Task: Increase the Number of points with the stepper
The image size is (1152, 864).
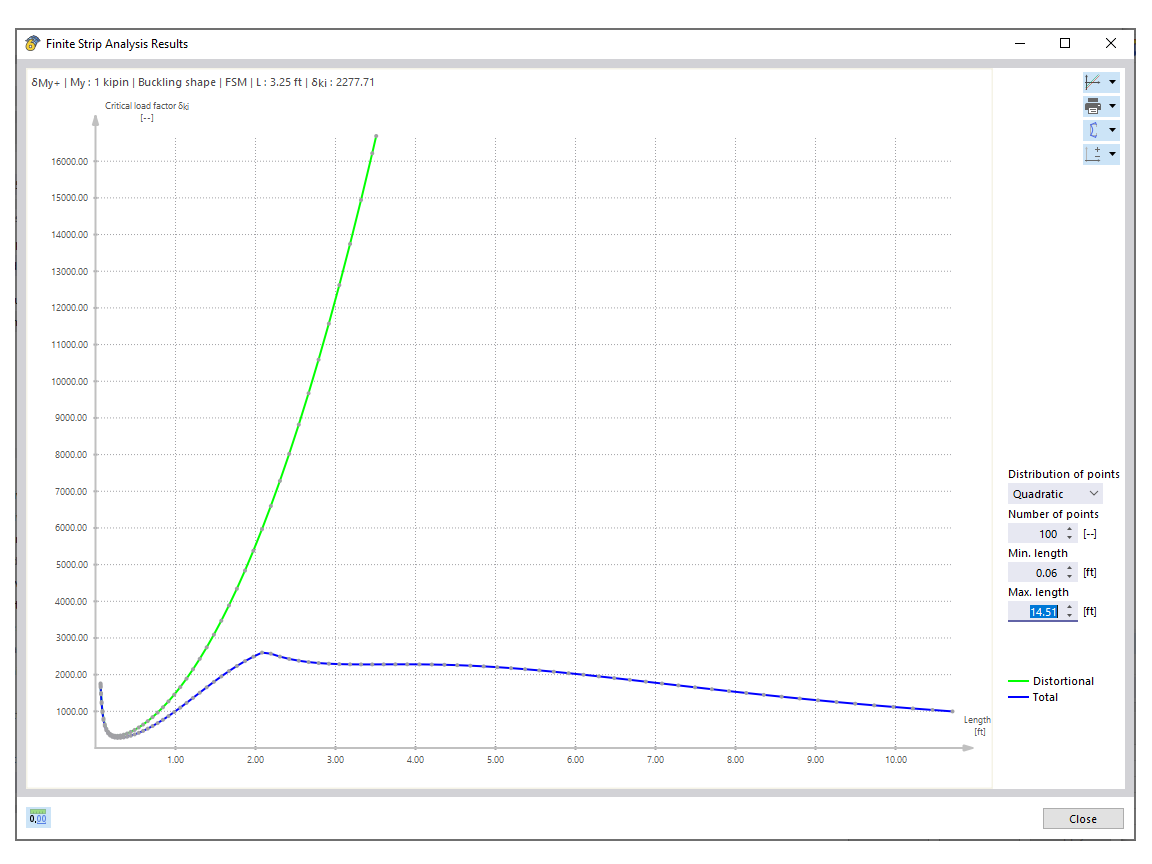Action: (1070, 529)
